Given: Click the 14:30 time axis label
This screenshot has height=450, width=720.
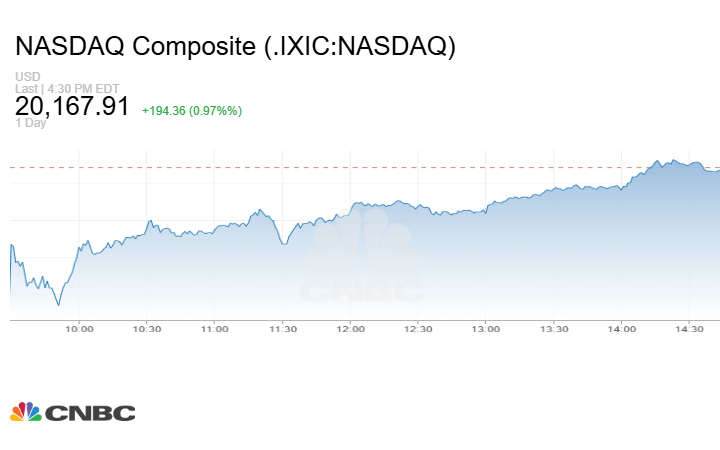Looking at the screenshot, I should click(690, 329).
